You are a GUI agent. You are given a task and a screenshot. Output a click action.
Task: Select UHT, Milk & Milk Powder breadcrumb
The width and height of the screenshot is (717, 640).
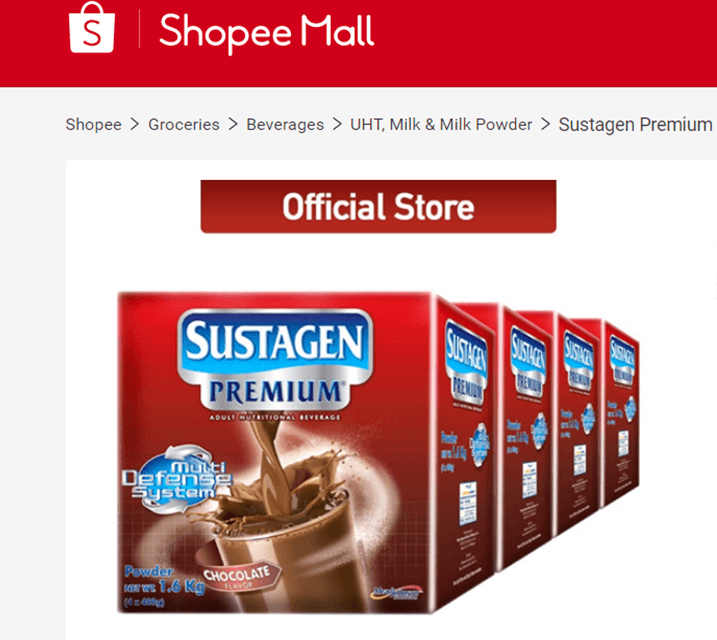pyautogui.click(x=441, y=124)
